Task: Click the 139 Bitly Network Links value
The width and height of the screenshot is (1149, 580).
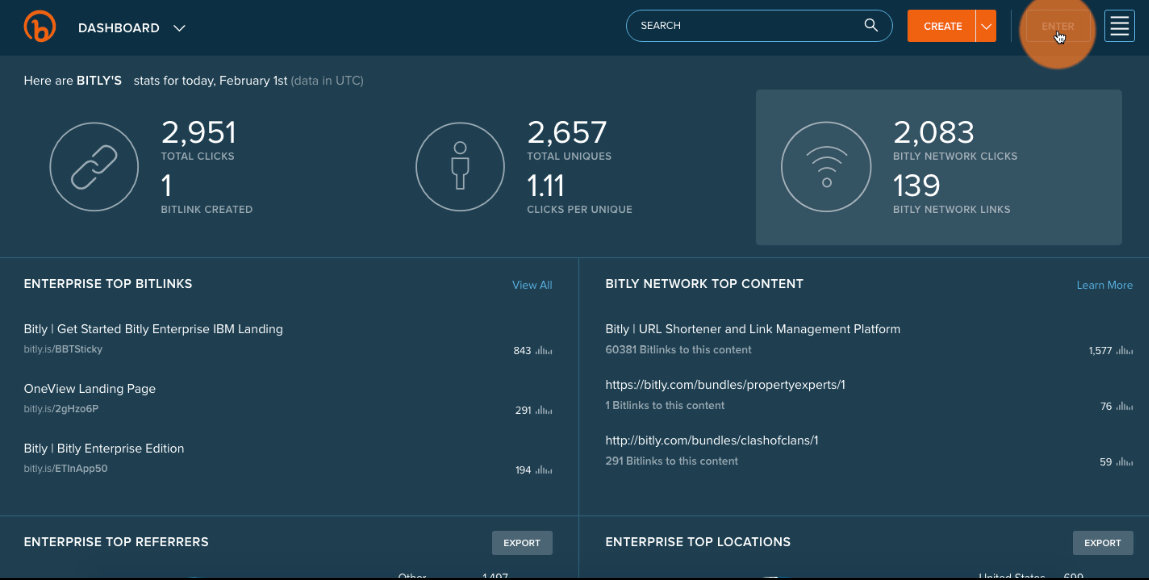Action: coord(916,186)
